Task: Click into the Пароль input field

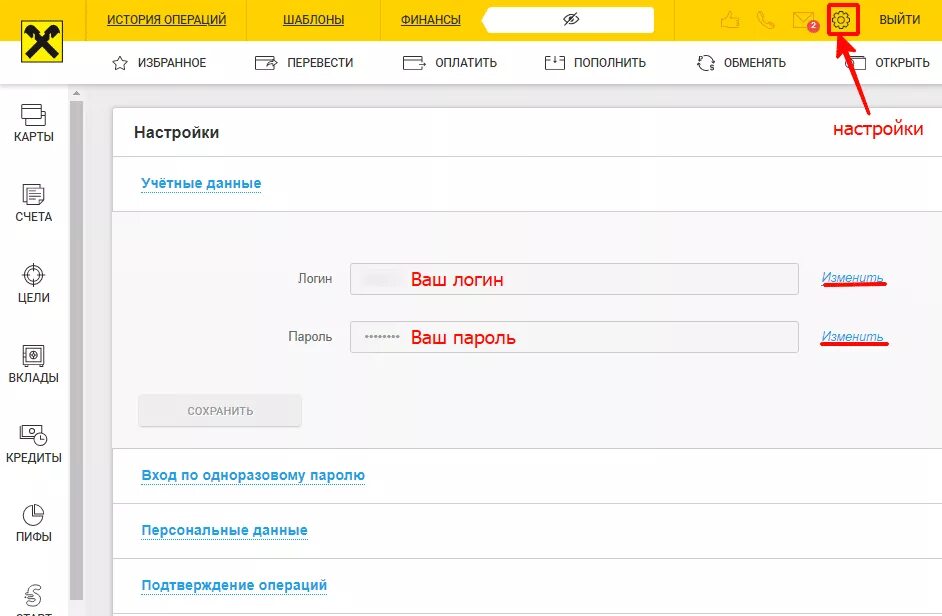Action: tap(574, 337)
